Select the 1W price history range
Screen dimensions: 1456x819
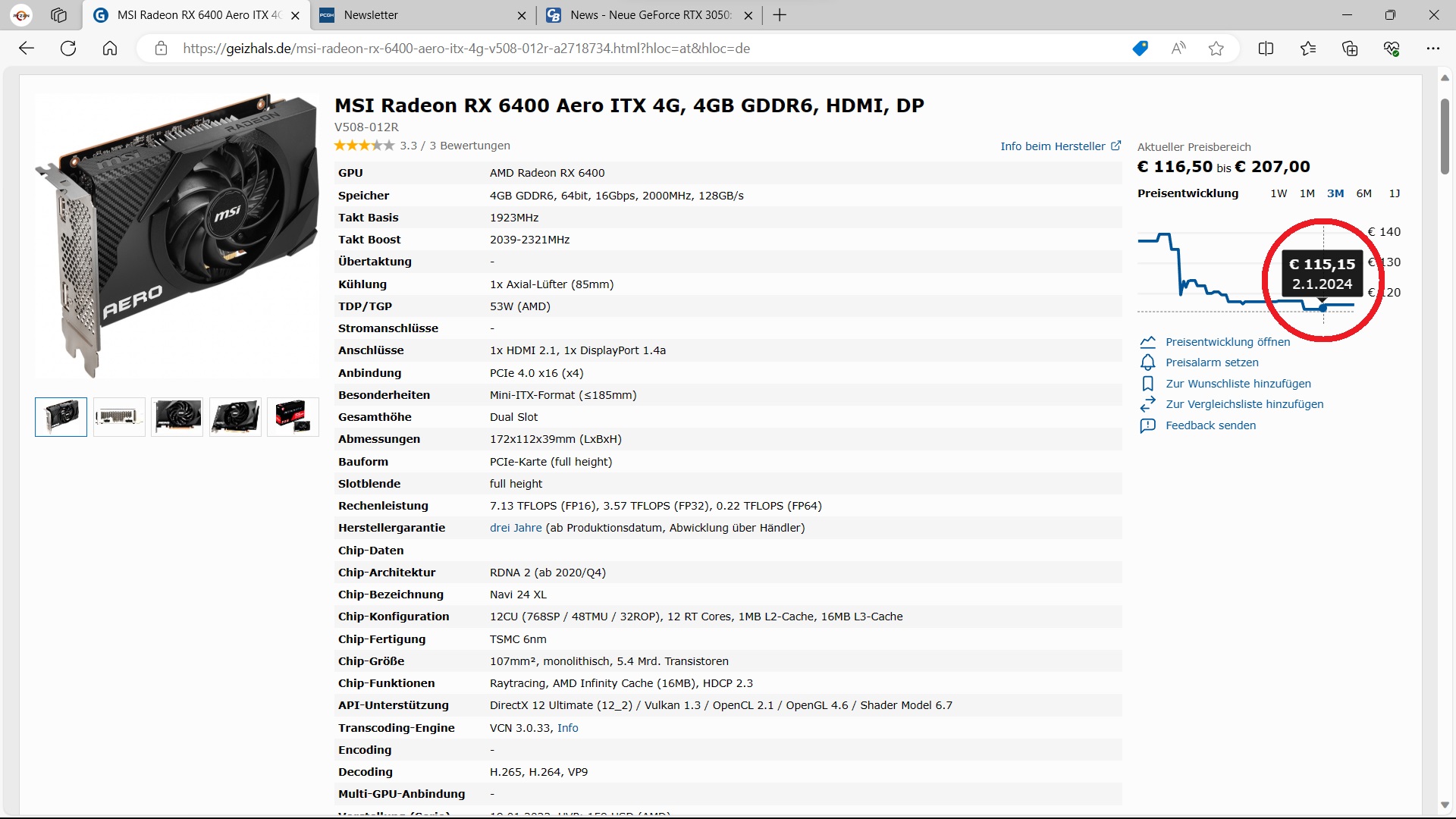(1279, 193)
